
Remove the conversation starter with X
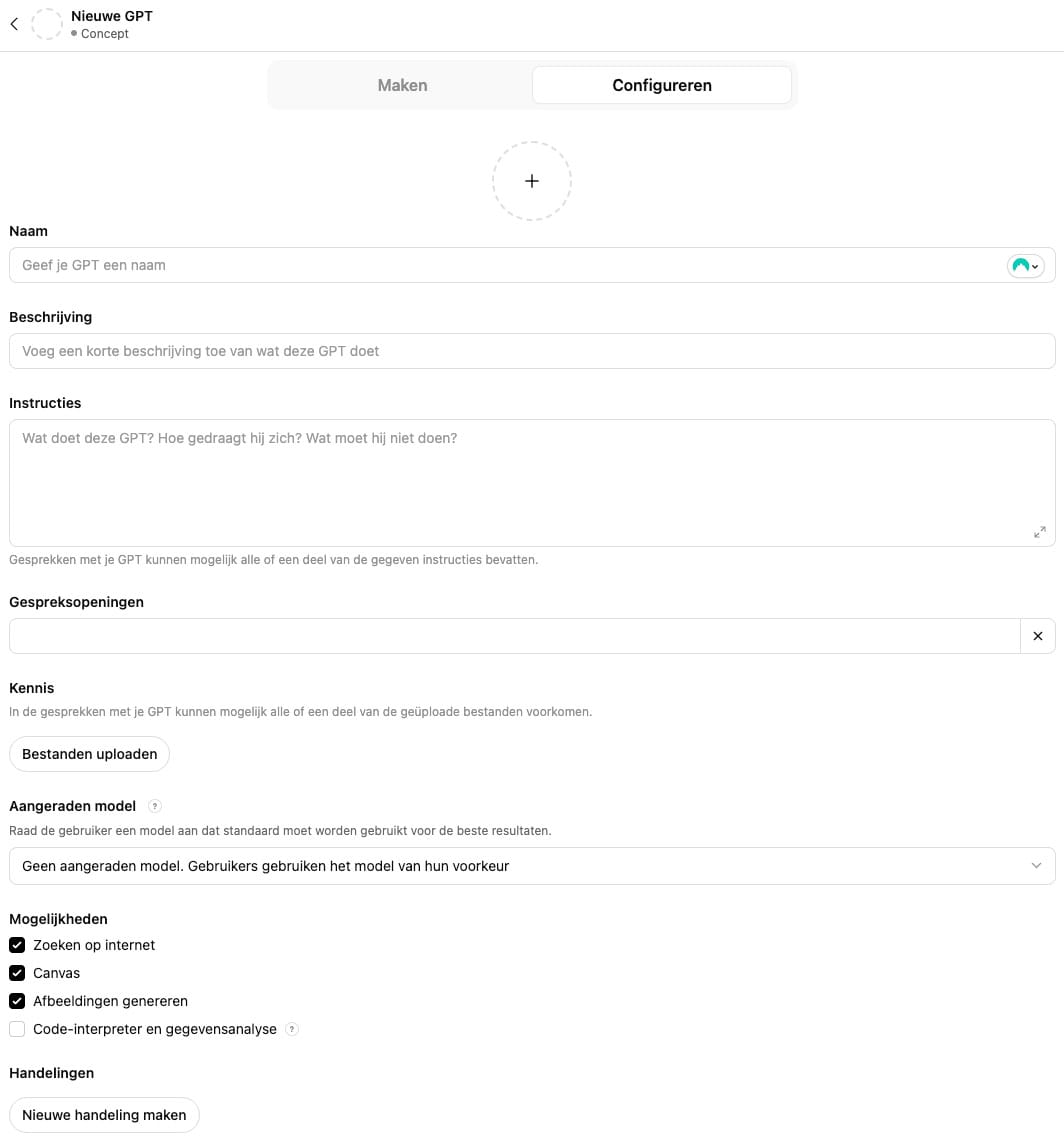click(1037, 636)
